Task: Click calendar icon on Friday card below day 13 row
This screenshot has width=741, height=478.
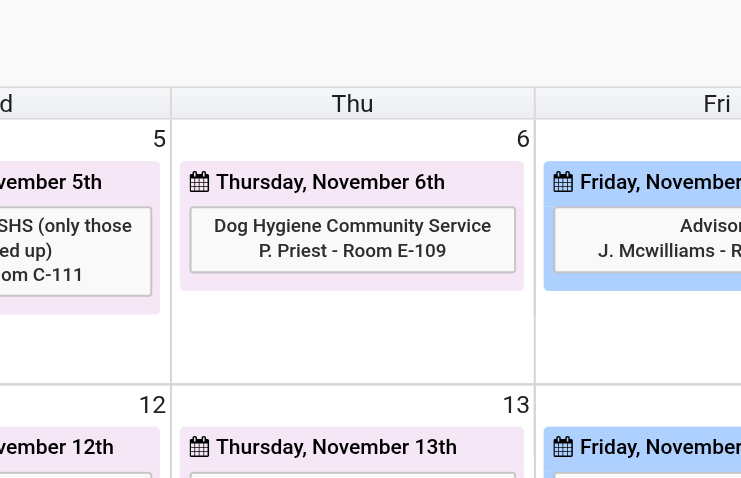Action: 563,447
